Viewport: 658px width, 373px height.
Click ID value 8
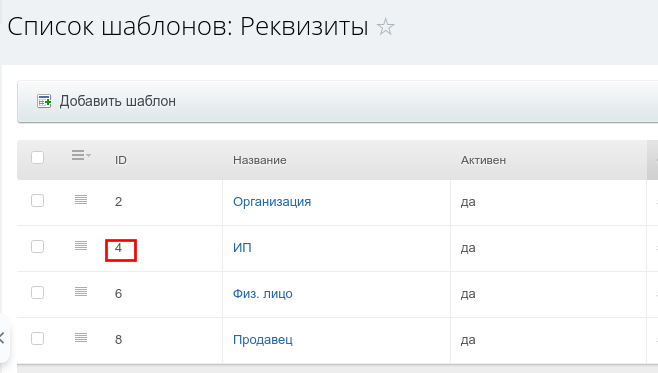[x=118, y=339]
